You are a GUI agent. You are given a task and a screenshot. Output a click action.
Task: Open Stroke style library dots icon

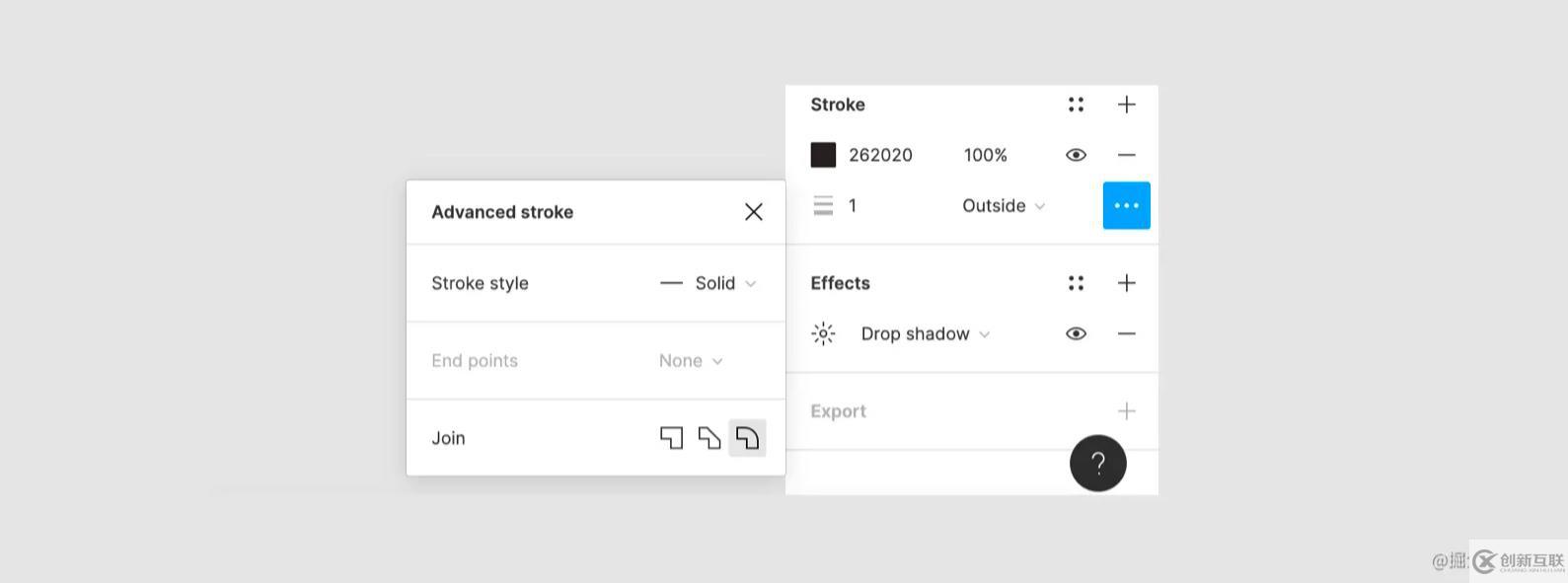click(1076, 105)
